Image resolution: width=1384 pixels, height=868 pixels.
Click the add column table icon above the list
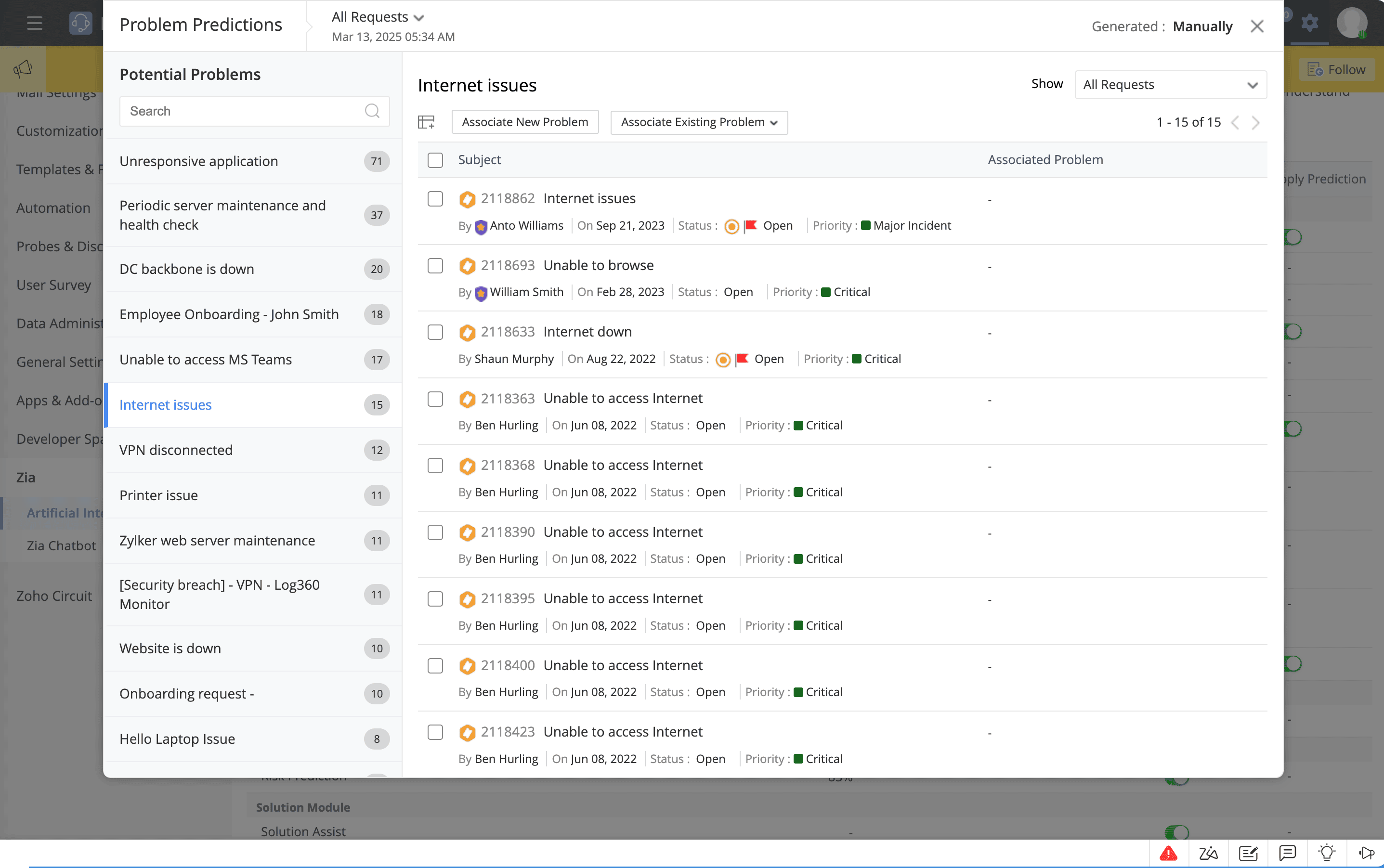[427, 121]
